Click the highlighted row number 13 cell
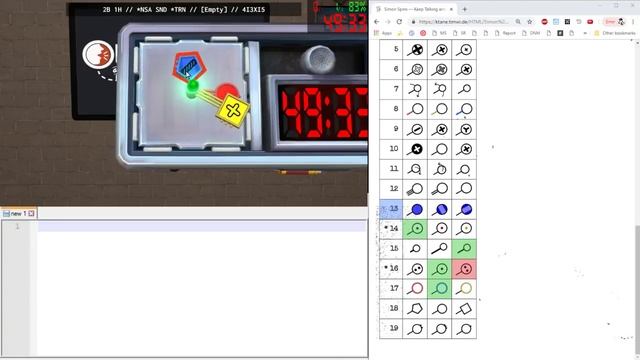The width and height of the screenshot is (640, 360). (391, 209)
